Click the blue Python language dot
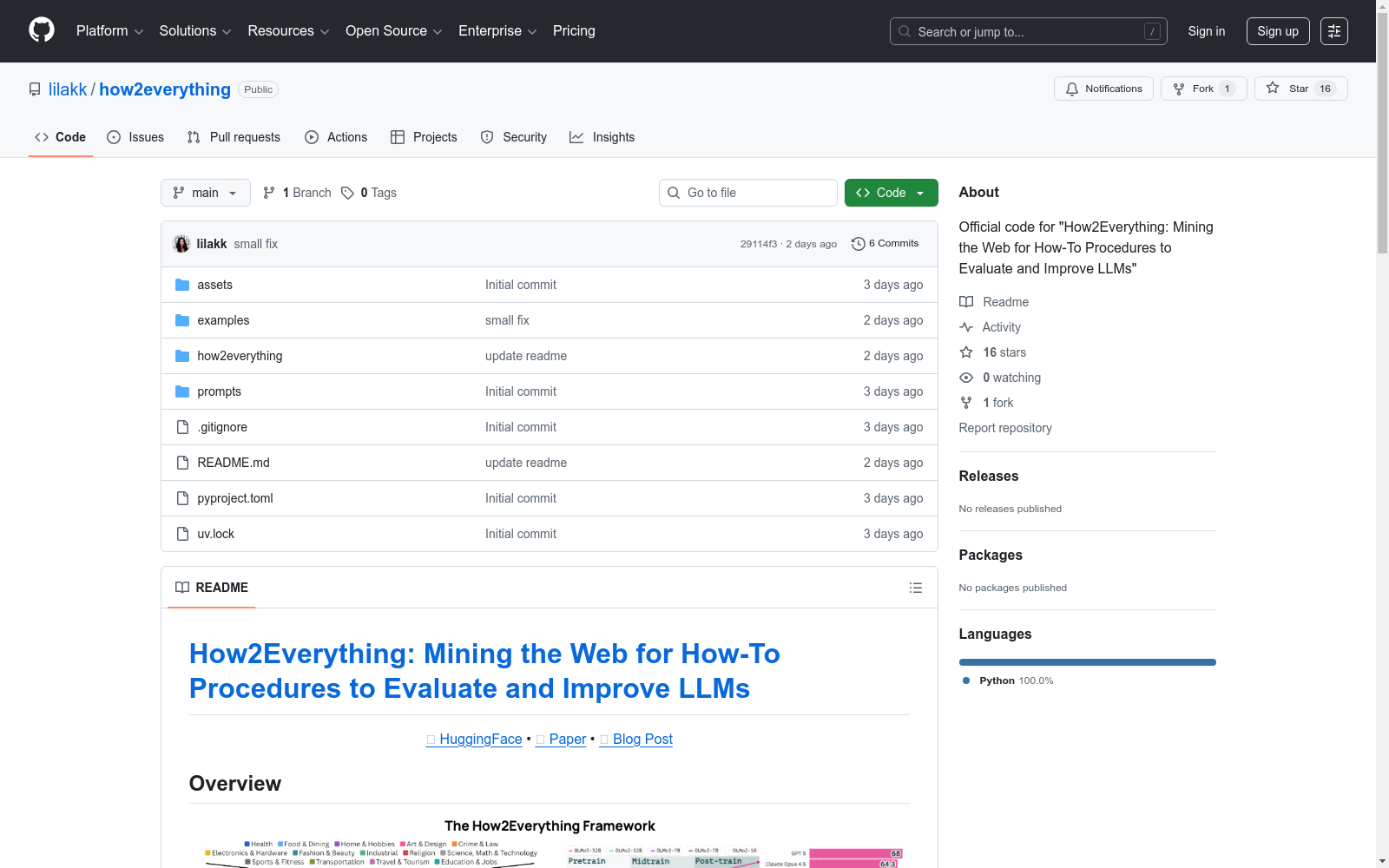 [x=966, y=681]
